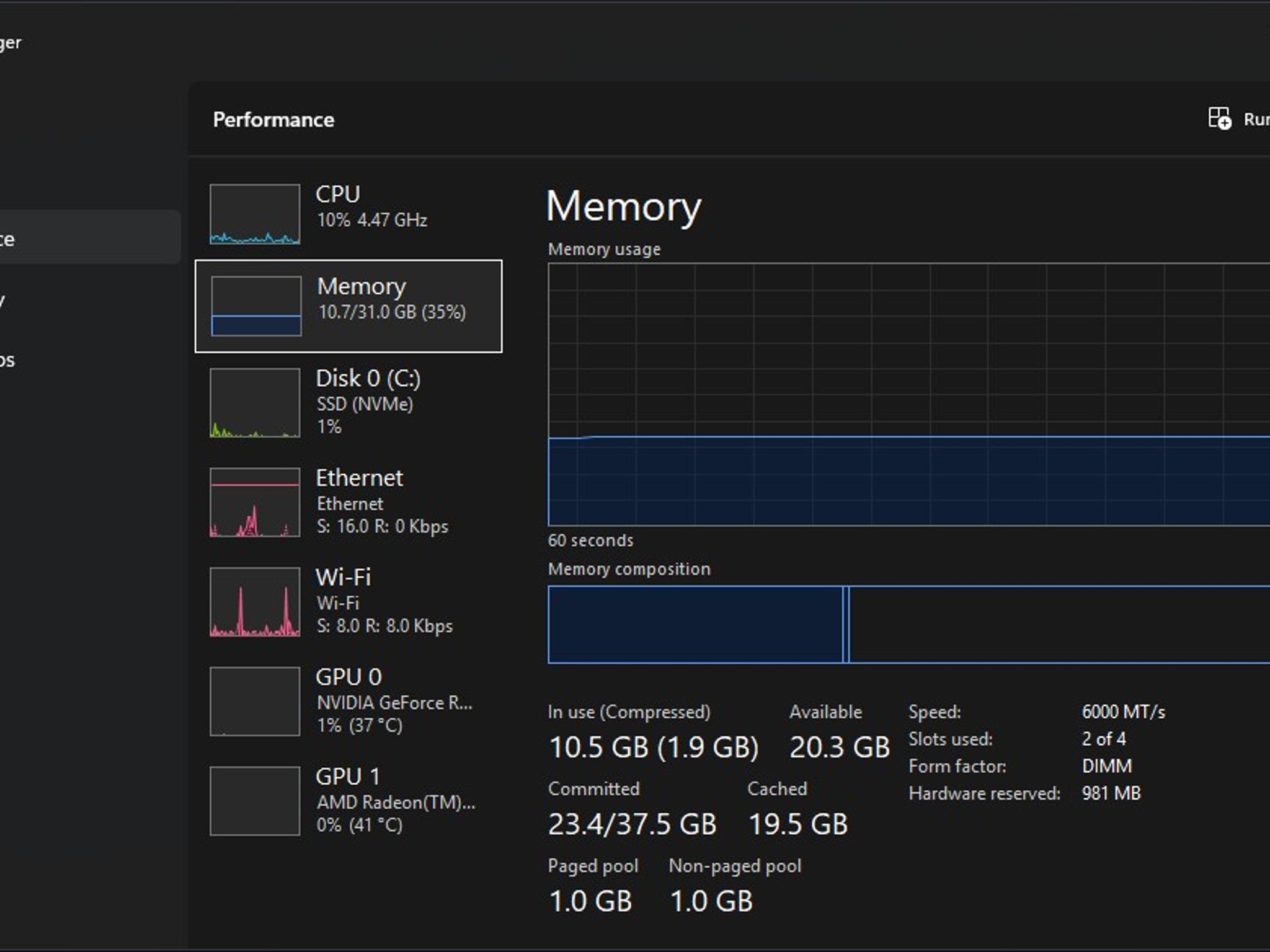Open Disk 0 (C:) performance graph
The image size is (1270, 952).
coord(255,403)
